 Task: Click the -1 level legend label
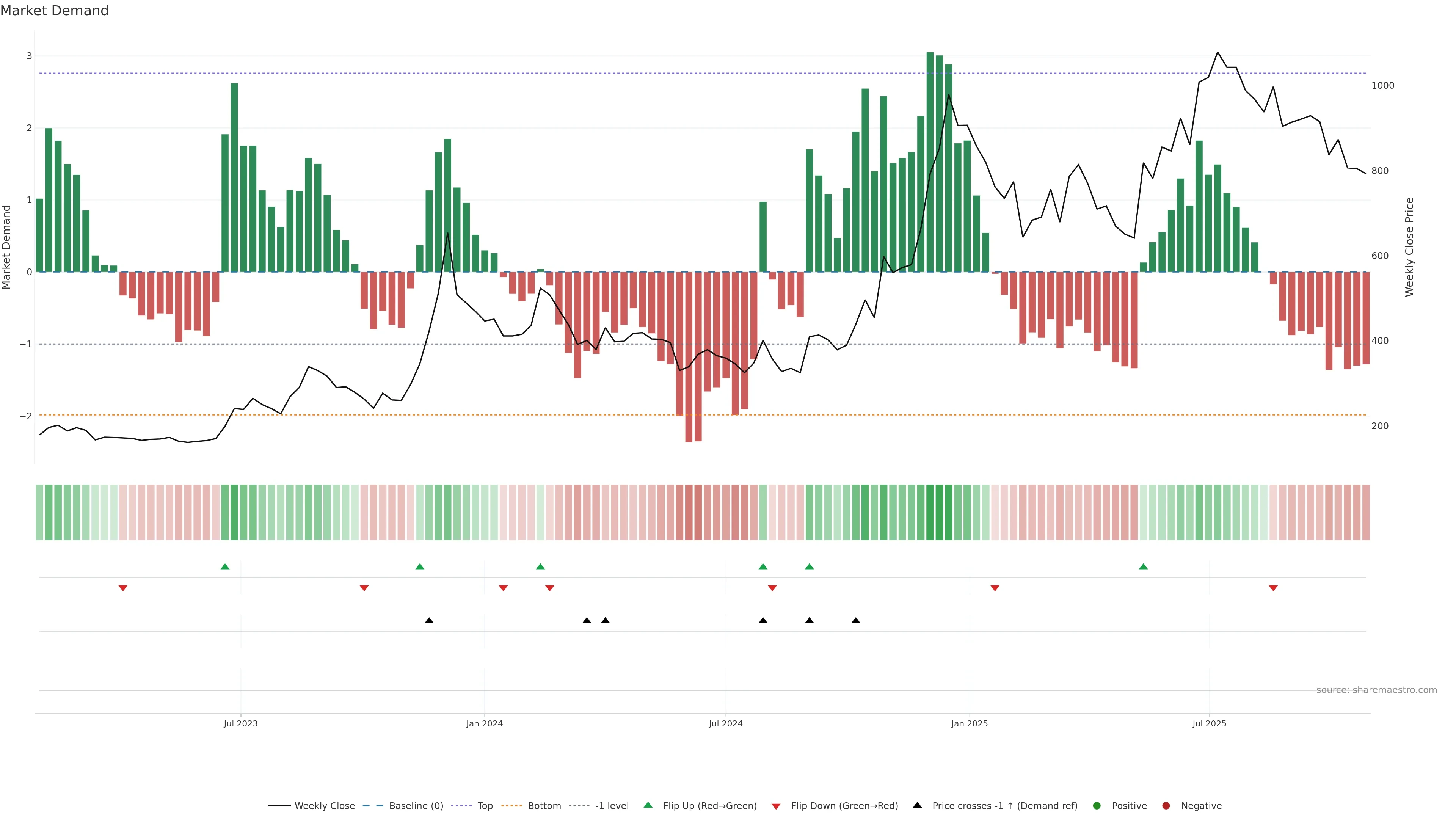(612, 806)
